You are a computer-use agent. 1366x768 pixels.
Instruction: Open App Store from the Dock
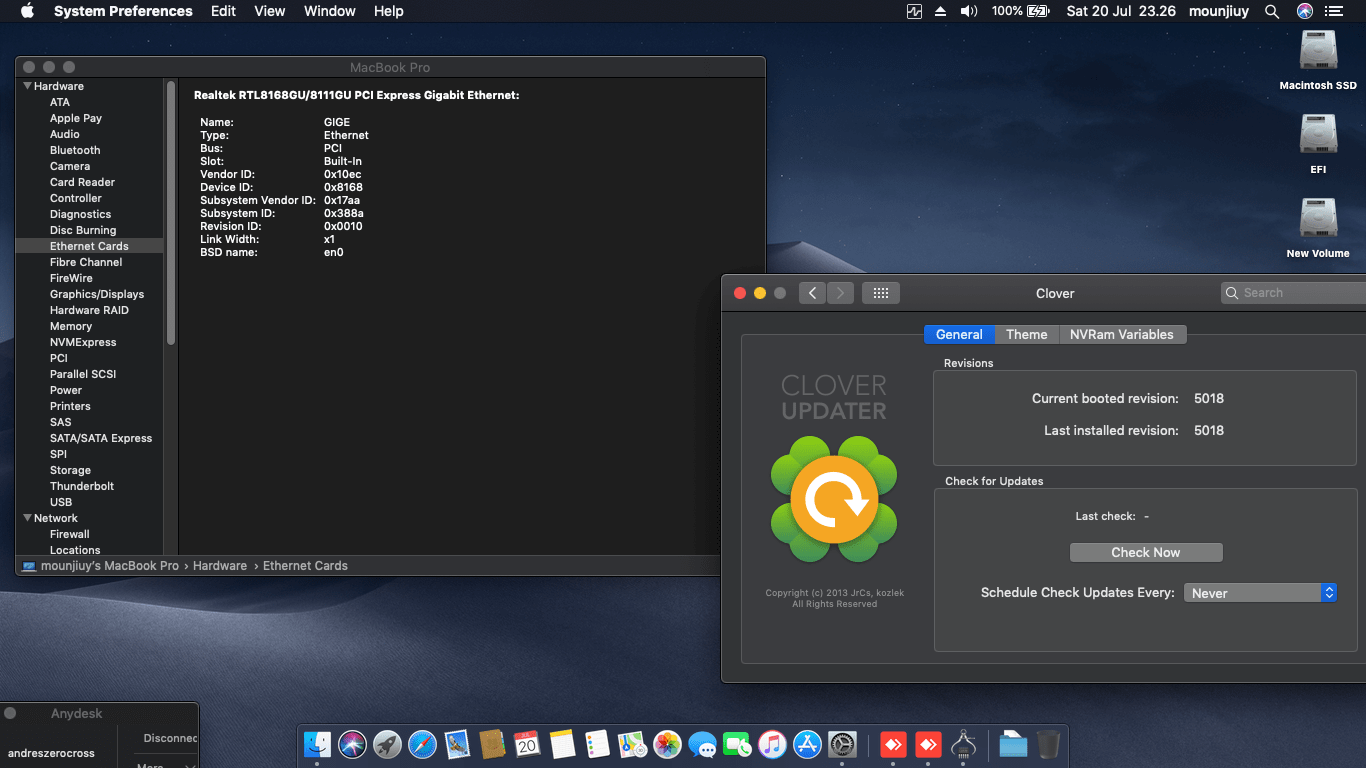807,744
